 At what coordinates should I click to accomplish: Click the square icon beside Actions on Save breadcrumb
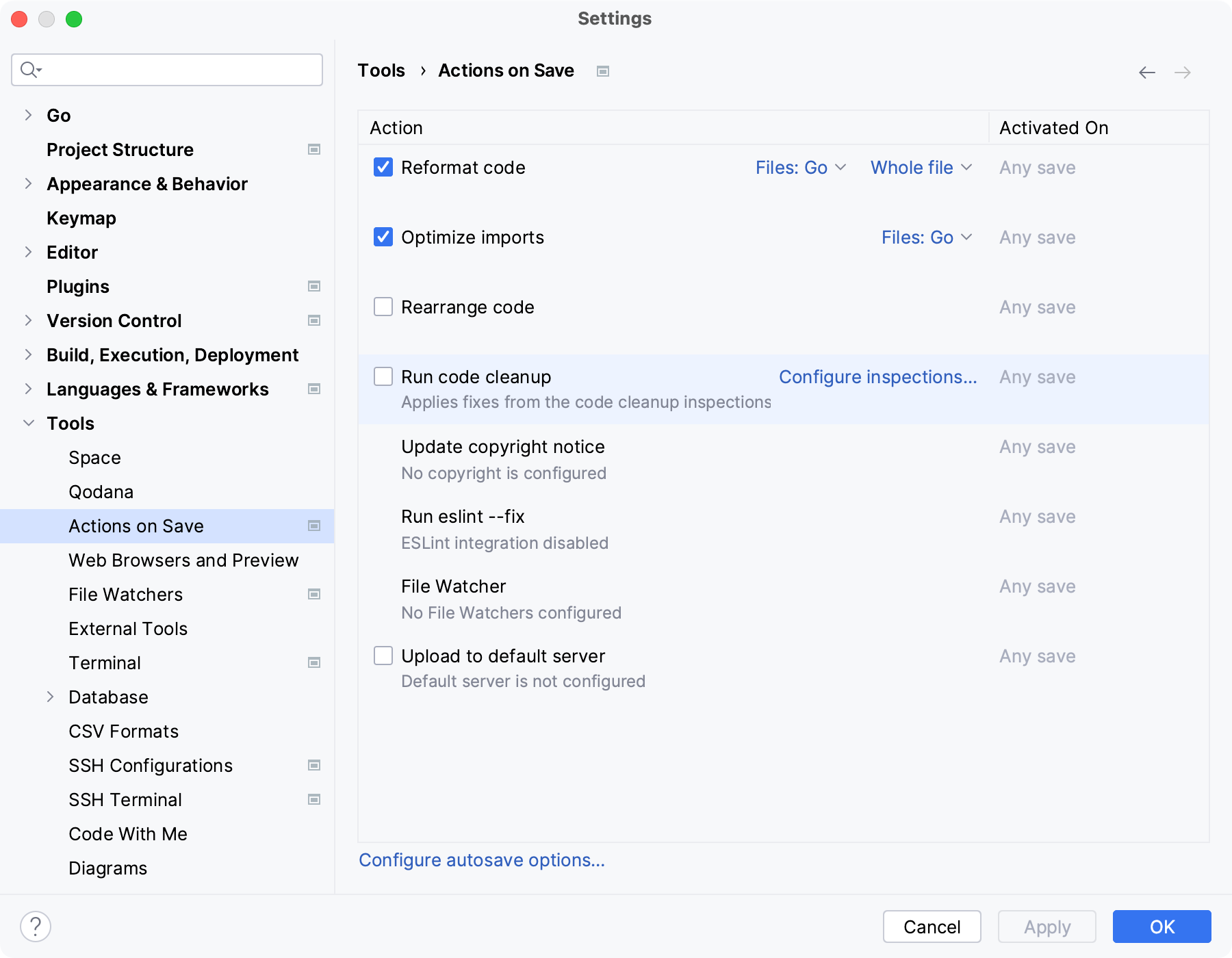tap(602, 70)
